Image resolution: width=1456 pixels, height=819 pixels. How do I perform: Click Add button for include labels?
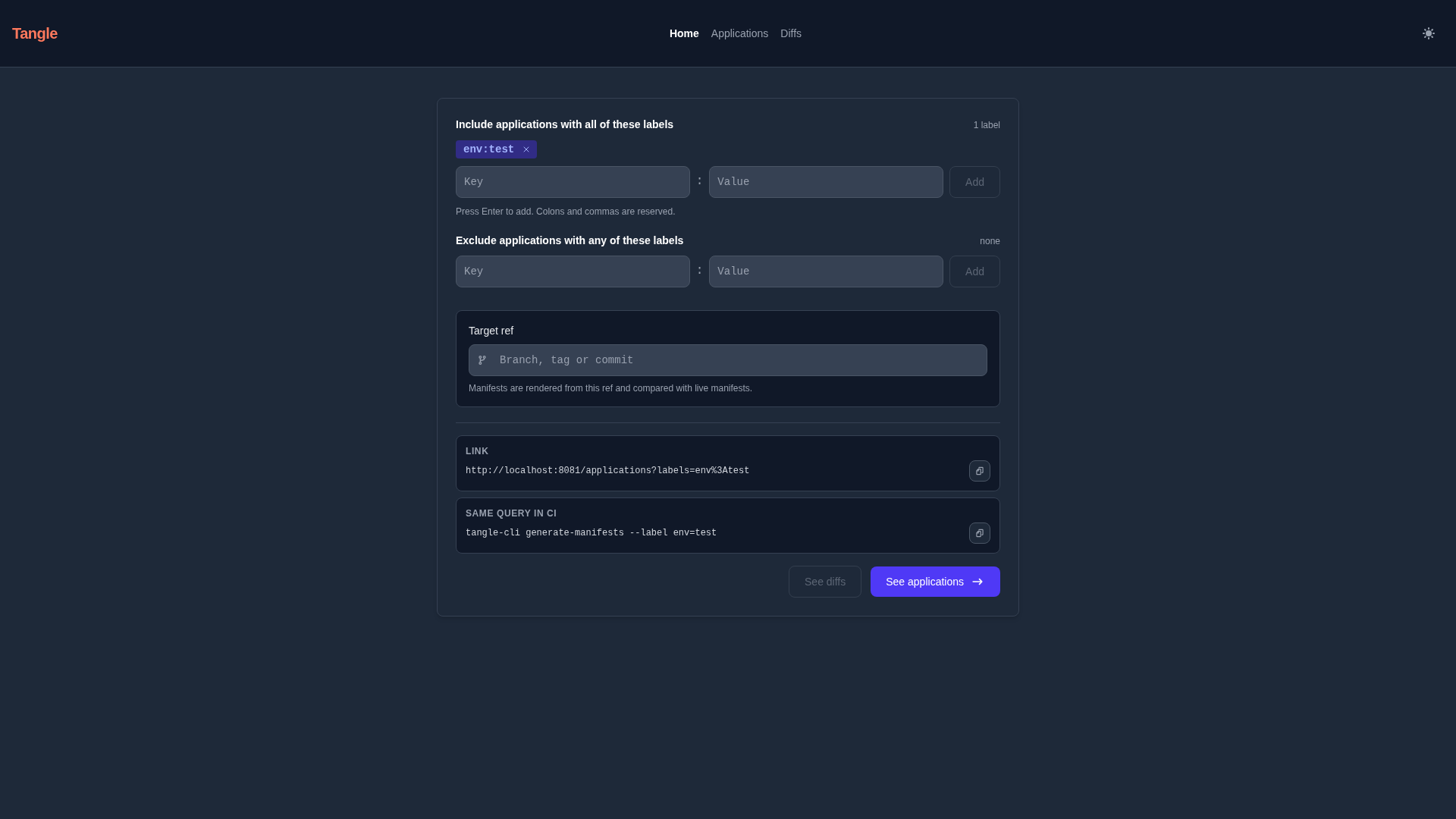pyautogui.click(x=974, y=182)
